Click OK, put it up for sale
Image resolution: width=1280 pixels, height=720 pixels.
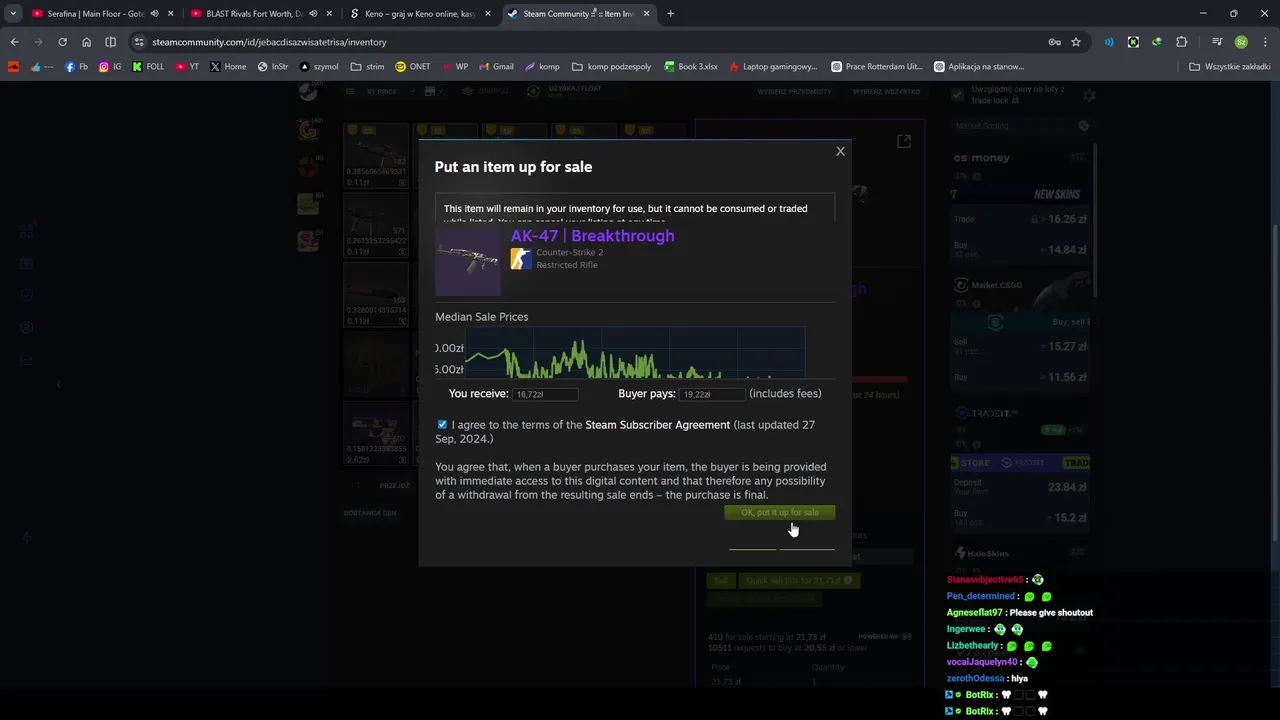pos(779,512)
